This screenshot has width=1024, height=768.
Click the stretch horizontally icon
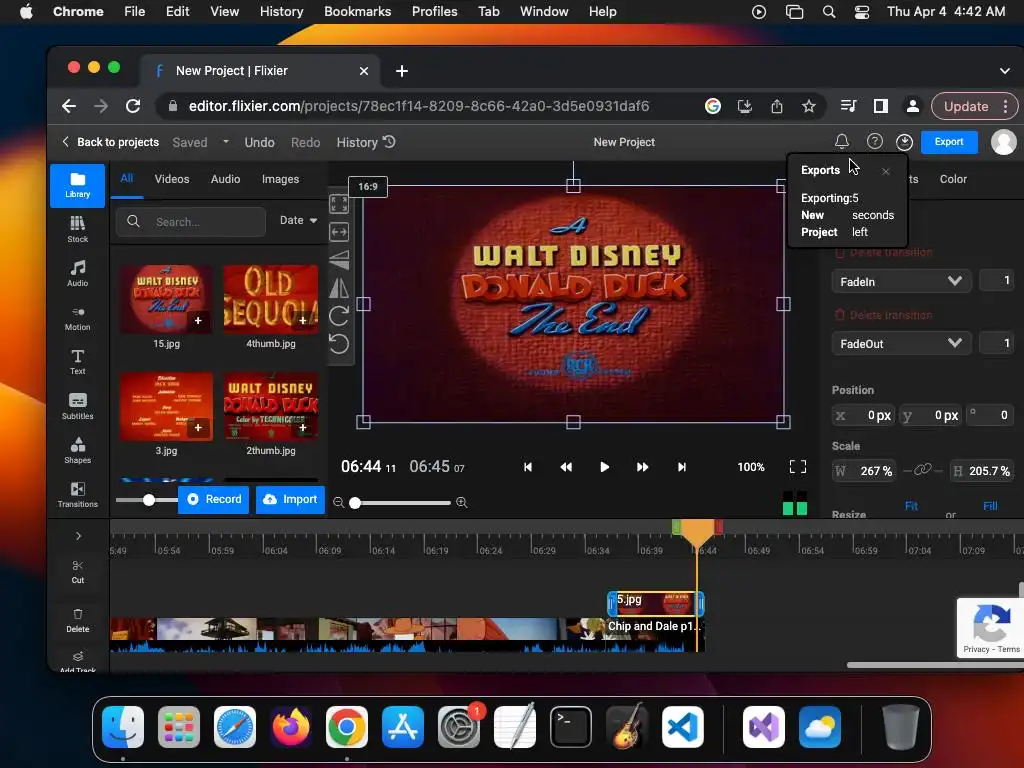[x=339, y=232]
